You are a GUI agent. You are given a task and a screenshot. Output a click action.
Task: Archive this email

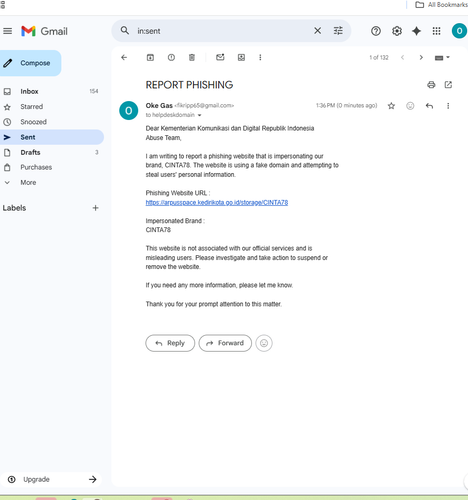coord(150,57)
